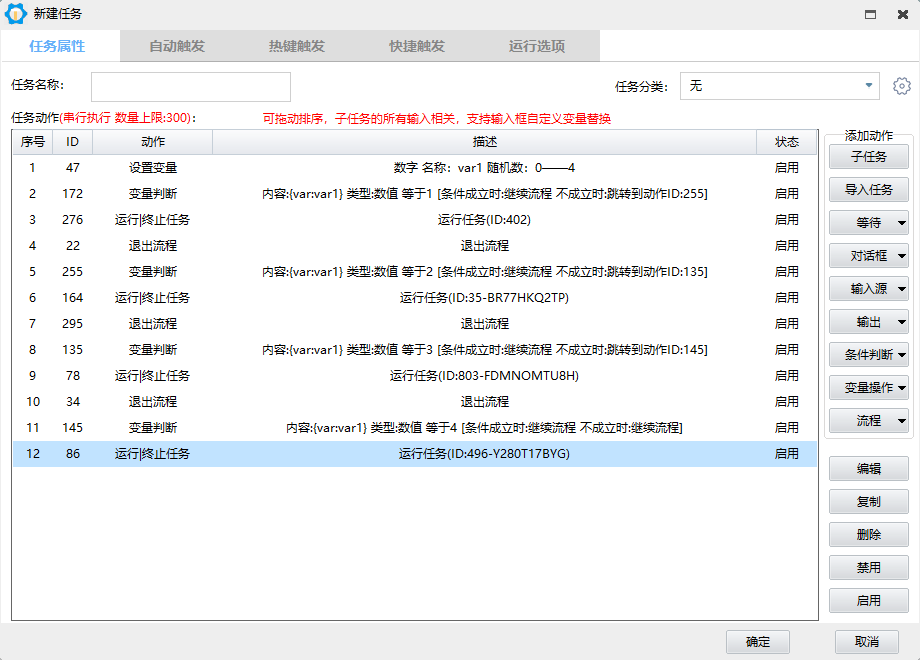Close the 新建任务 window
This screenshot has height=660, width=920.
901,14
